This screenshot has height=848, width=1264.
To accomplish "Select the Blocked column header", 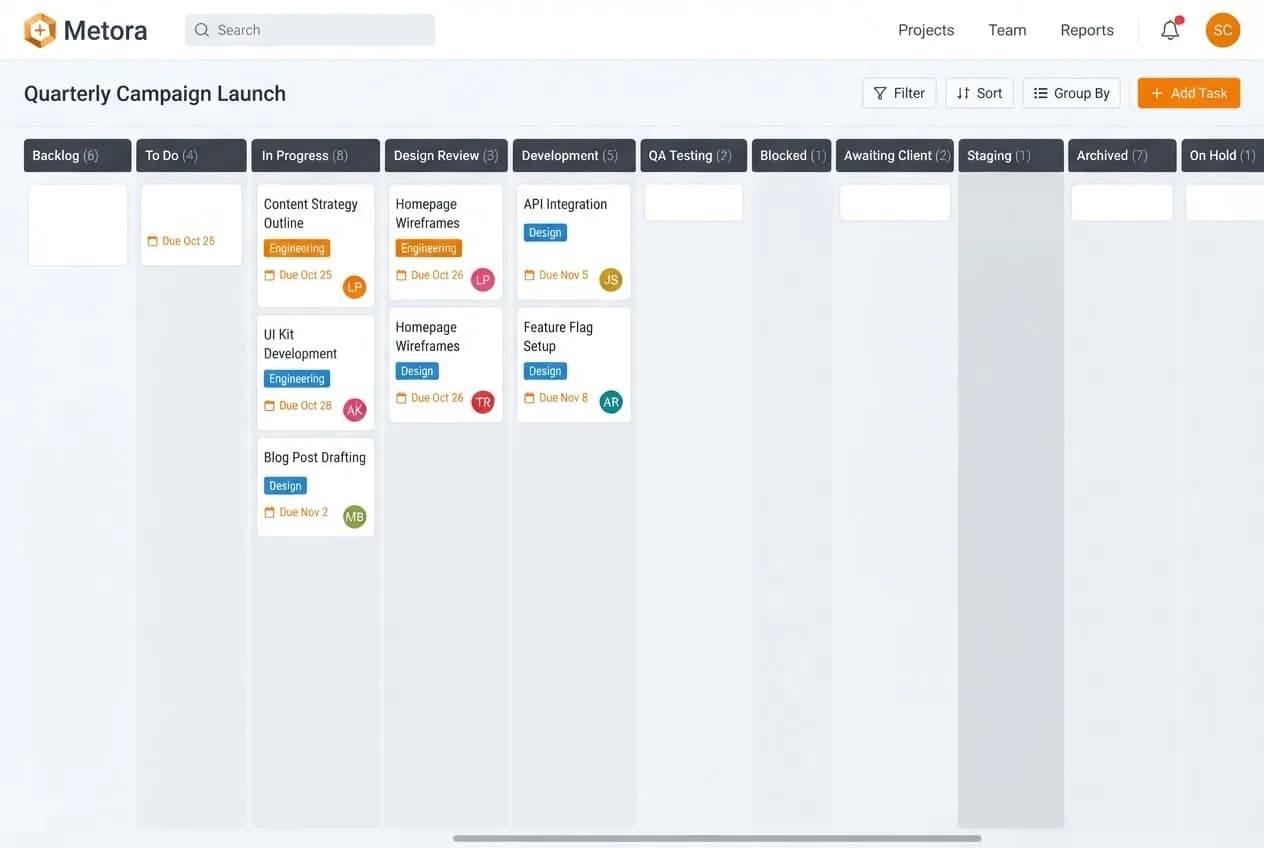I will pyautogui.click(x=791, y=155).
